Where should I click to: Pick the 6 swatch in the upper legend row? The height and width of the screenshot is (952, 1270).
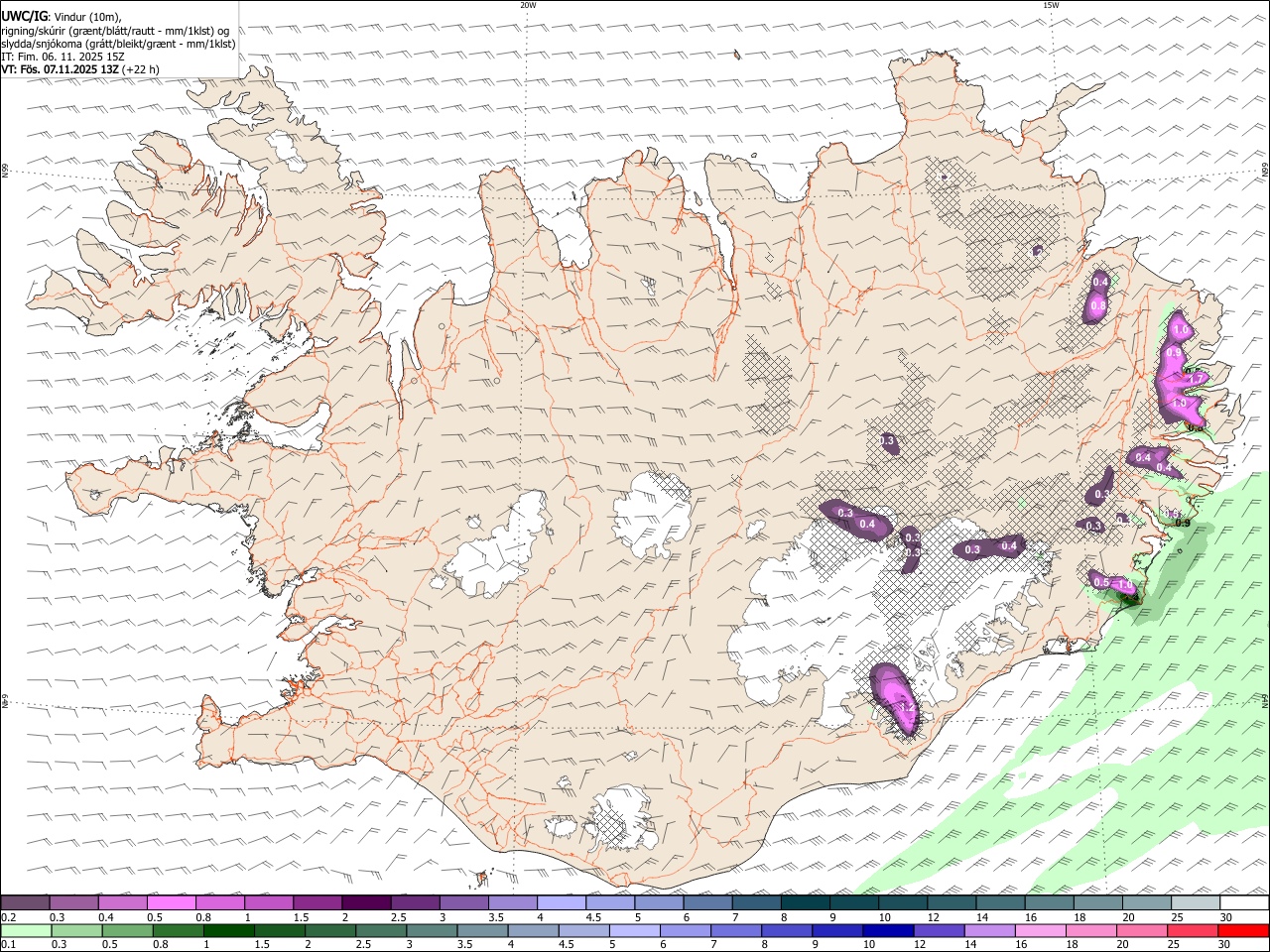point(706,902)
